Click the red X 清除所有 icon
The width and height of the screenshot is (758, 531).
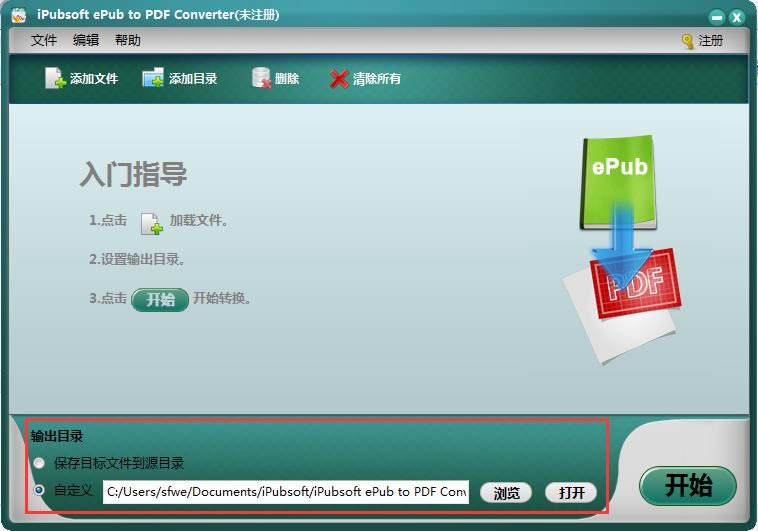click(x=339, y=79)
